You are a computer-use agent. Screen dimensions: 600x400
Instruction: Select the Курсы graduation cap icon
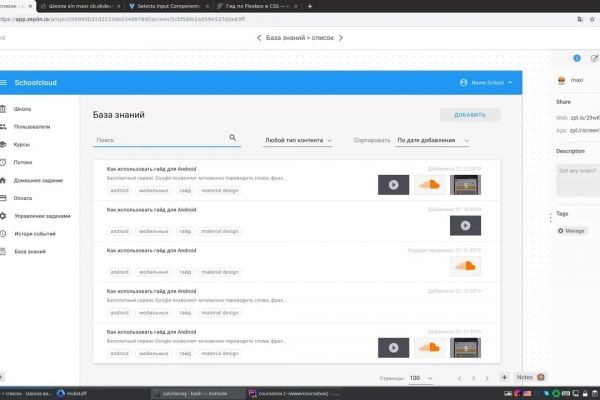pos(3,144)
